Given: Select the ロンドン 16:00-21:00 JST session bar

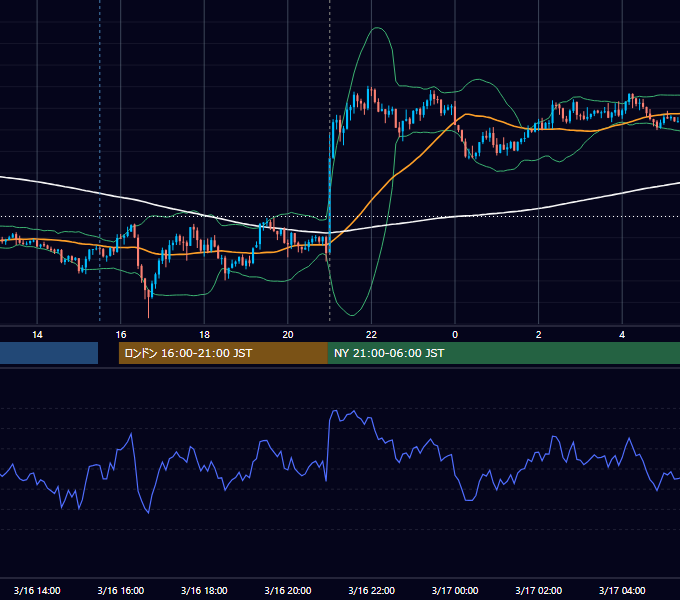Looking at the screenshot, I should pyautogui.click(x=223, y=353).
